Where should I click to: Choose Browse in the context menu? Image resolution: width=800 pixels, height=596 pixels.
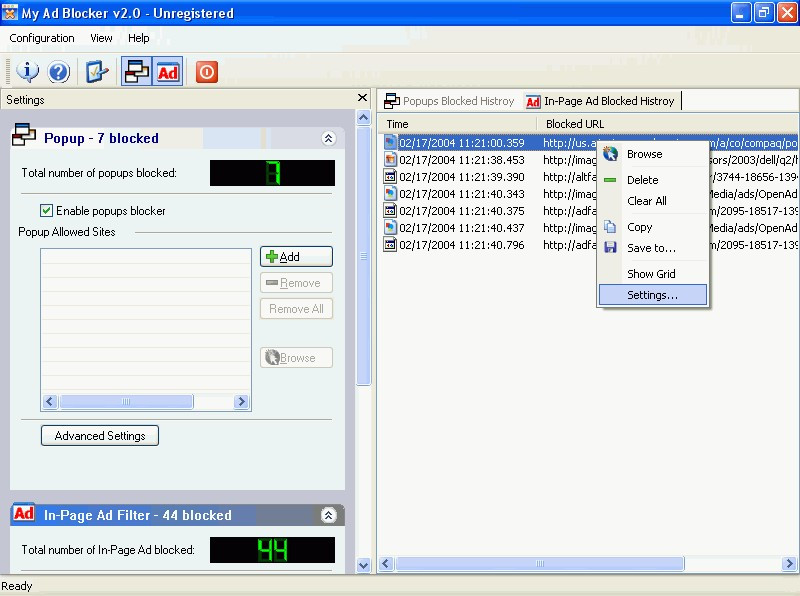(x=644, y=154)
